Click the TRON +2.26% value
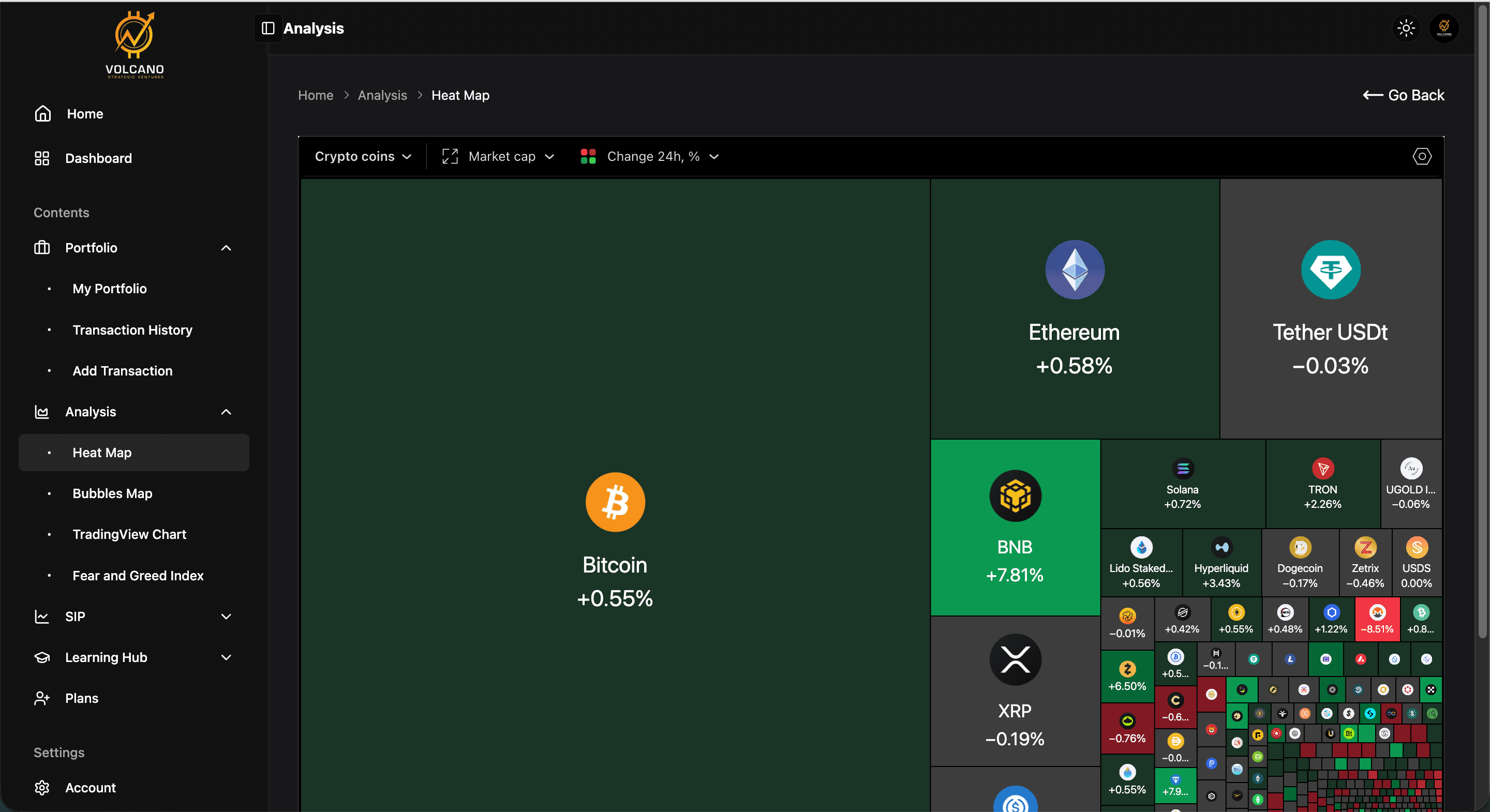Viewport: 1490px width, 812px height. (1323, 504)
